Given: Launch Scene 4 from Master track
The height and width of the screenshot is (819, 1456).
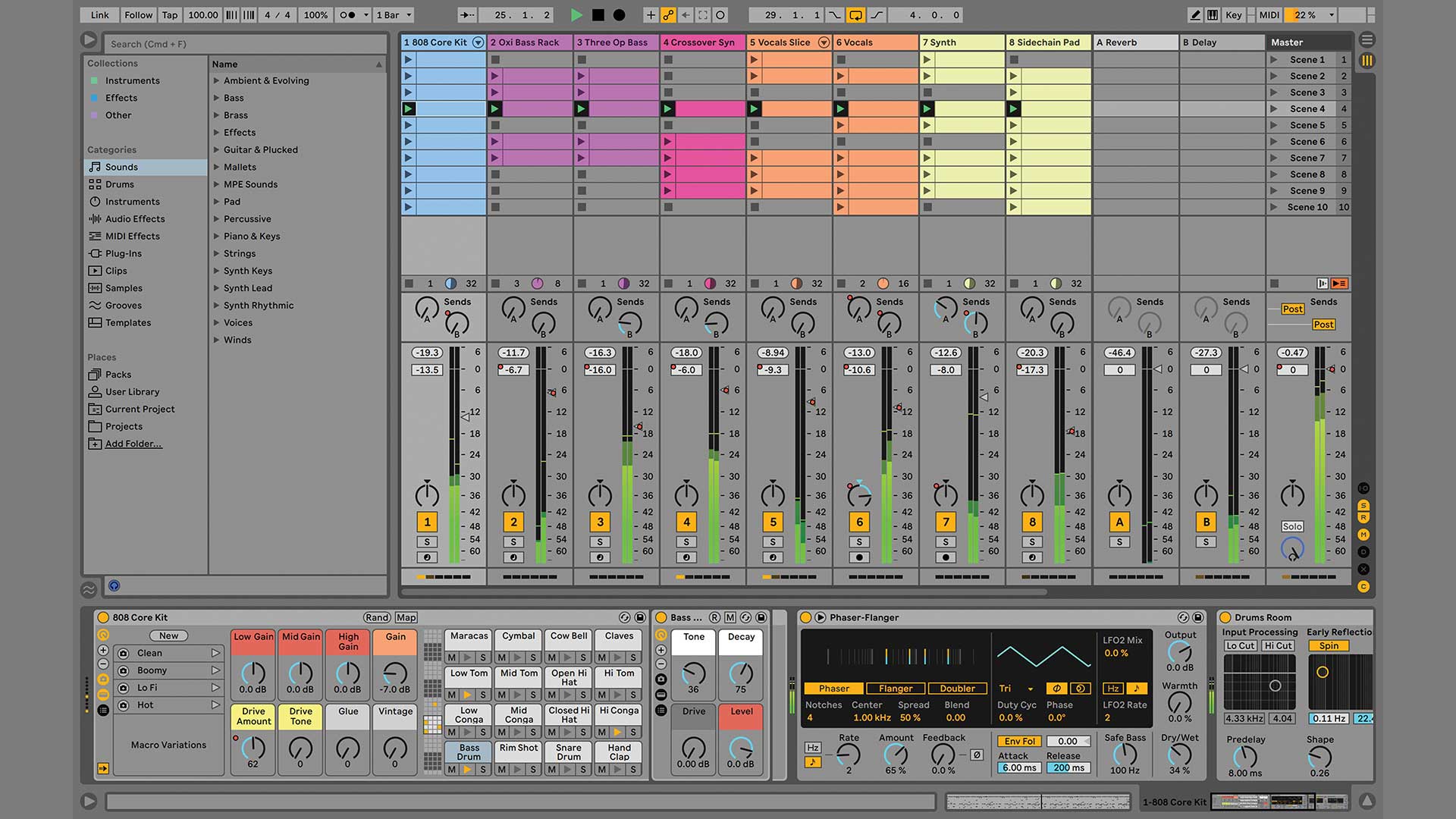Looking at the screenshot, I should [1274, 109].
